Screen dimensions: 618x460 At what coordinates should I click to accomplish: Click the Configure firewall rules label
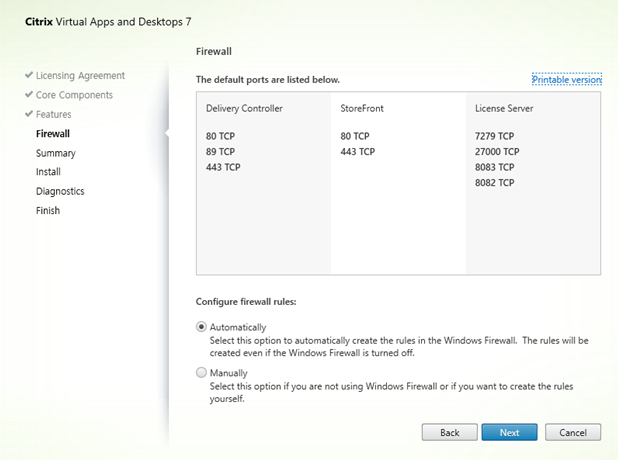pyautogui.click(x=246, y=302)
